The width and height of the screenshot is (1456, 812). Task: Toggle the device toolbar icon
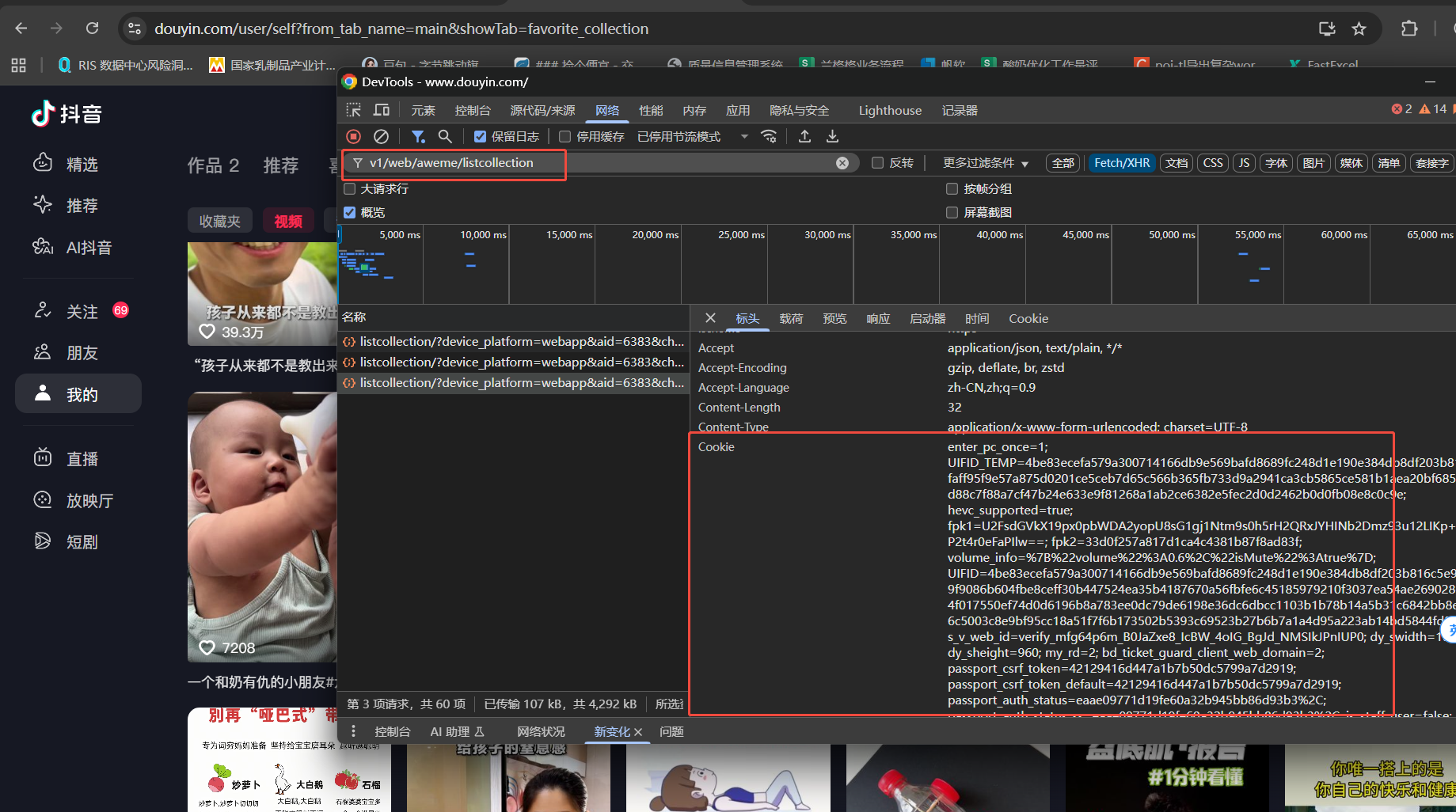pyautogui.click(x=382, y=110)
